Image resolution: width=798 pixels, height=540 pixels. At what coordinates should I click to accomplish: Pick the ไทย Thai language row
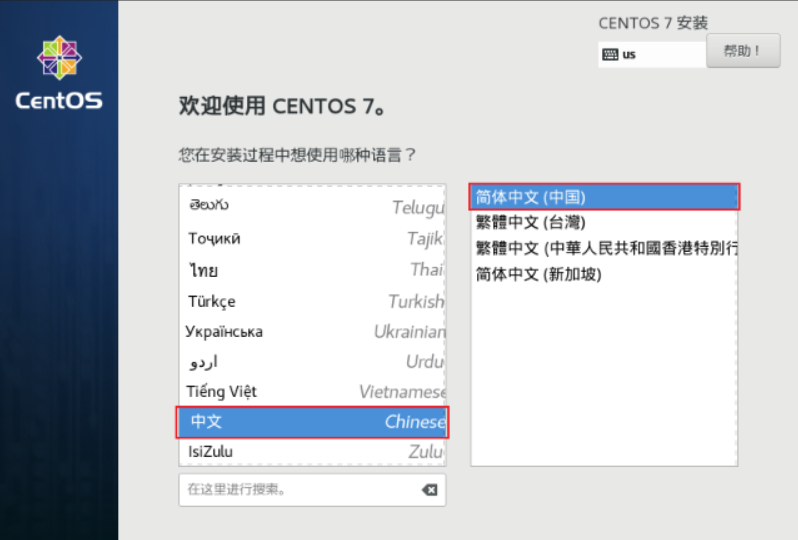[312, 270]
